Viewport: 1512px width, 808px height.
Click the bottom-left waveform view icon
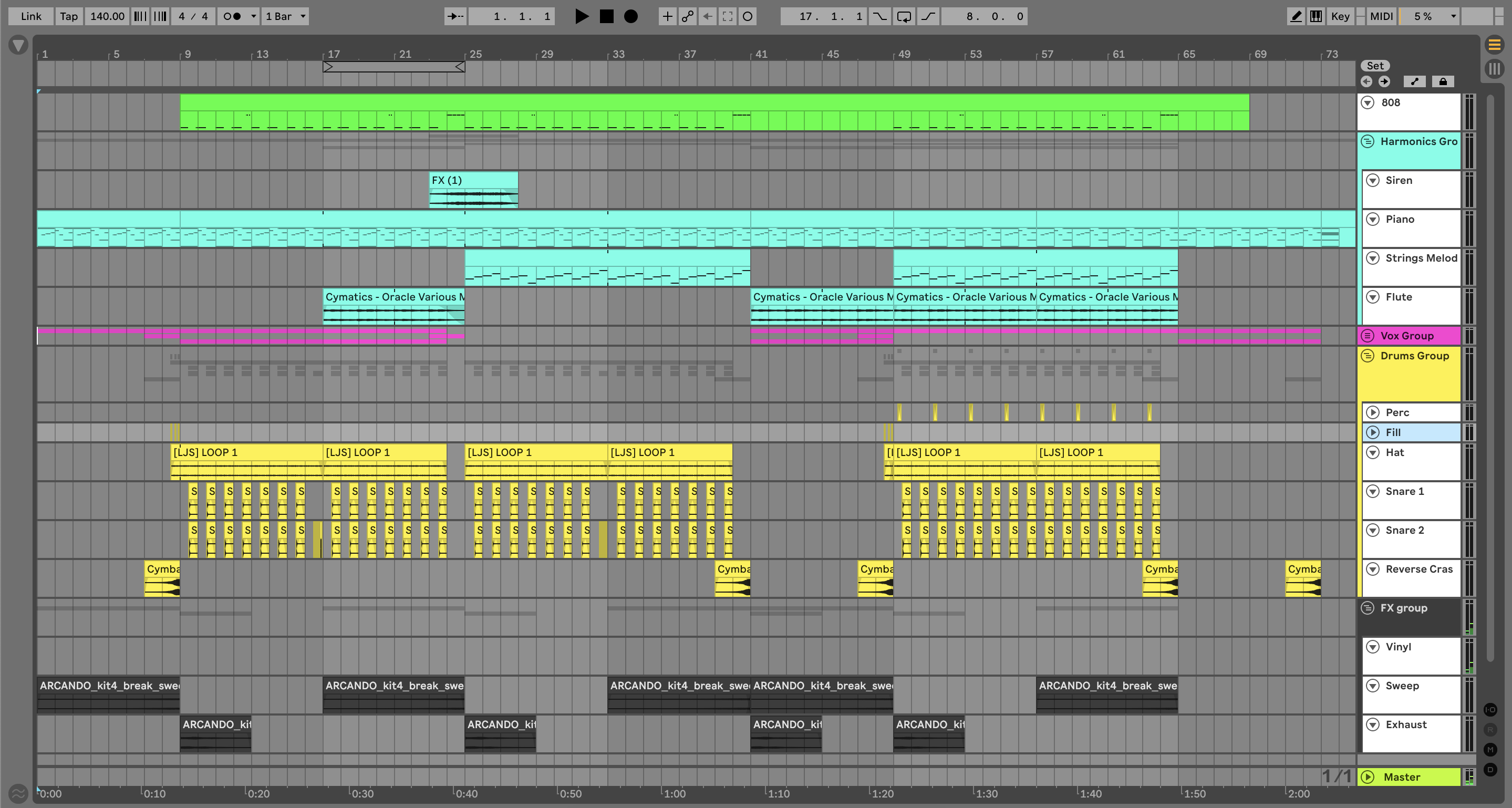(18, 794)
